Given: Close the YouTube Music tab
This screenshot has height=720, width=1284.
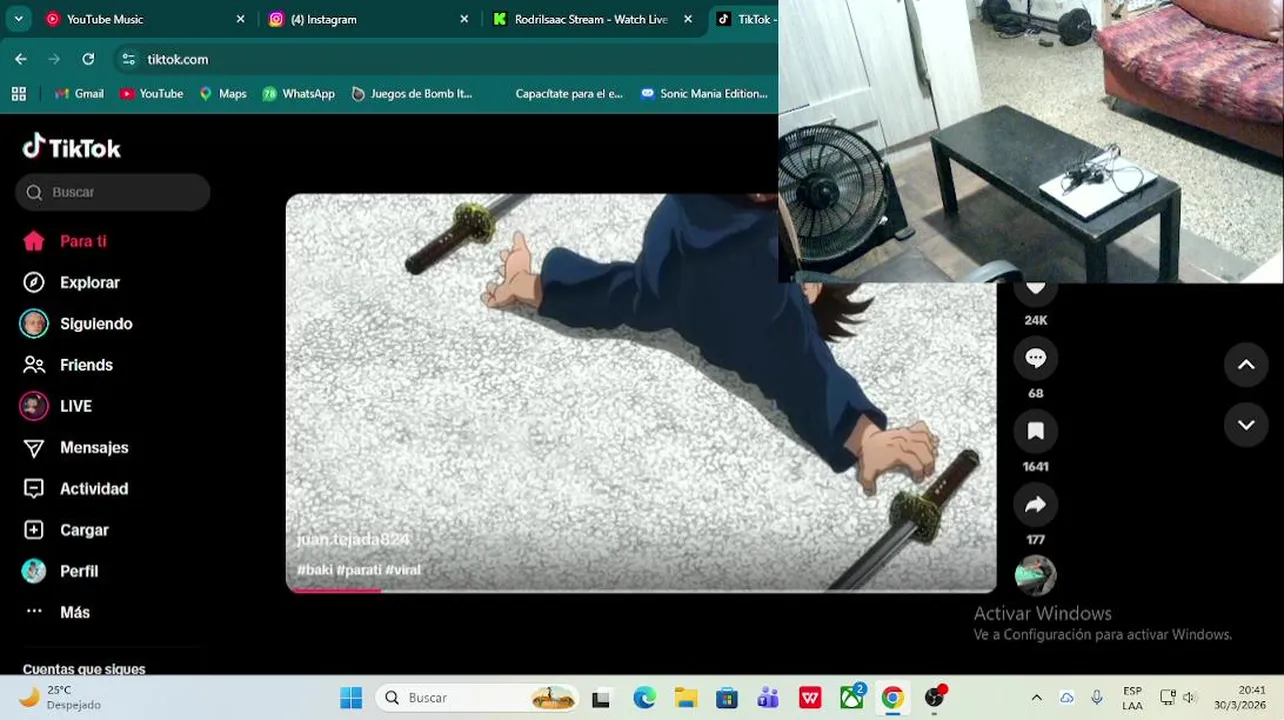Looking at the screenshot, I should tap(240, 19).
